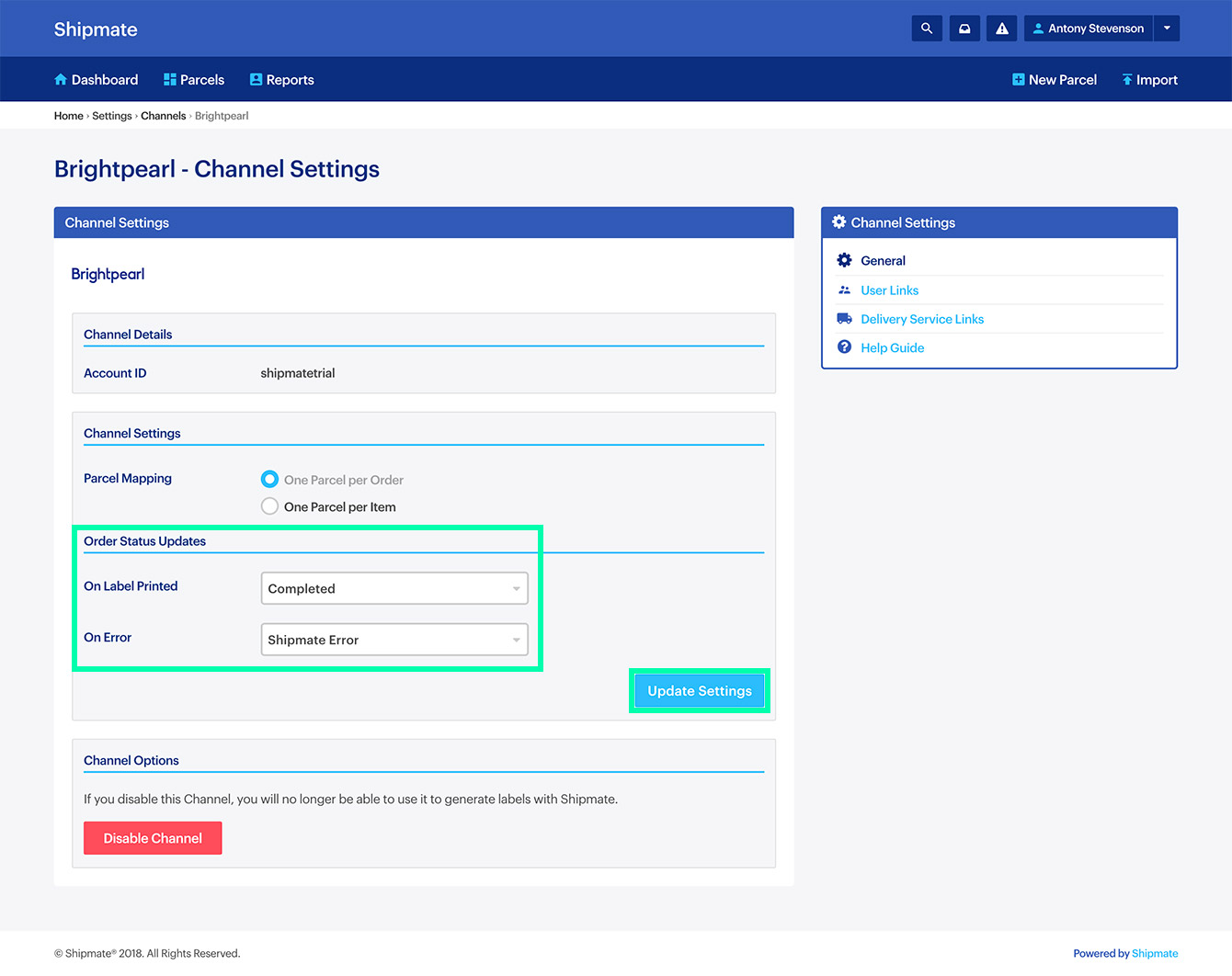Go to Home in the breadcrumb

69,116
